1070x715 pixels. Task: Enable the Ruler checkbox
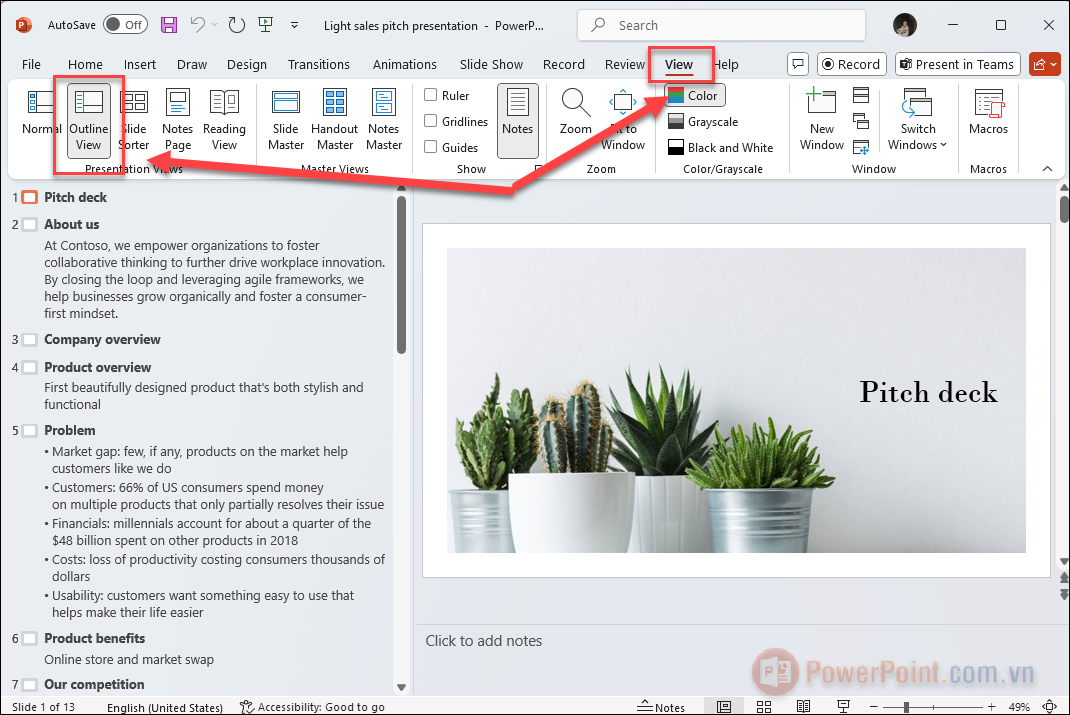[x=431, y=95]
